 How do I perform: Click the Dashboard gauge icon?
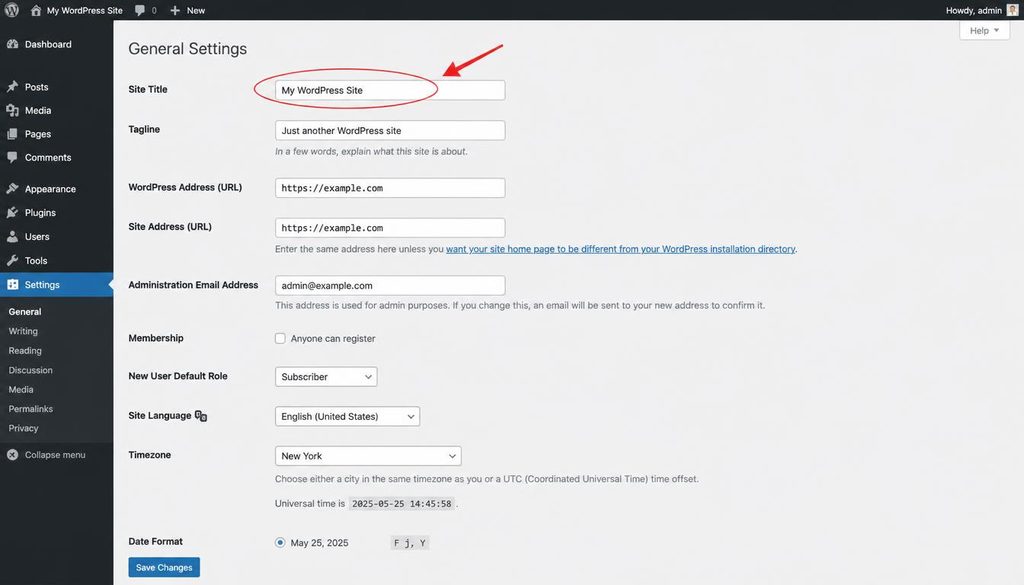12,44
